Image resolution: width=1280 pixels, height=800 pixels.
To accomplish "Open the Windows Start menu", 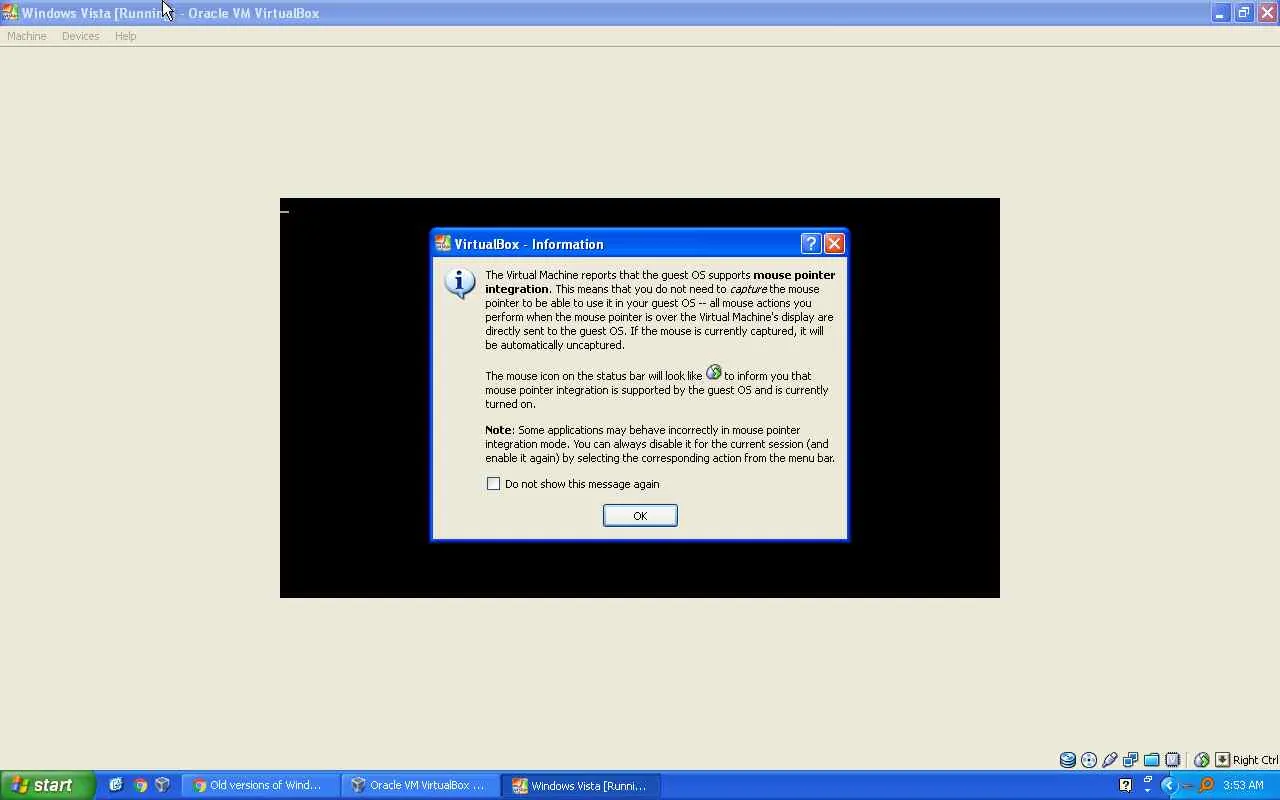I will click(x=47, y=785).
